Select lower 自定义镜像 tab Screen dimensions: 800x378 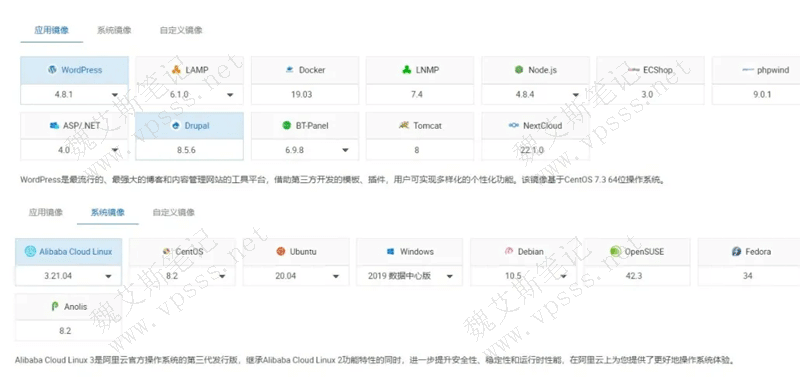click(x=173, y=212)
